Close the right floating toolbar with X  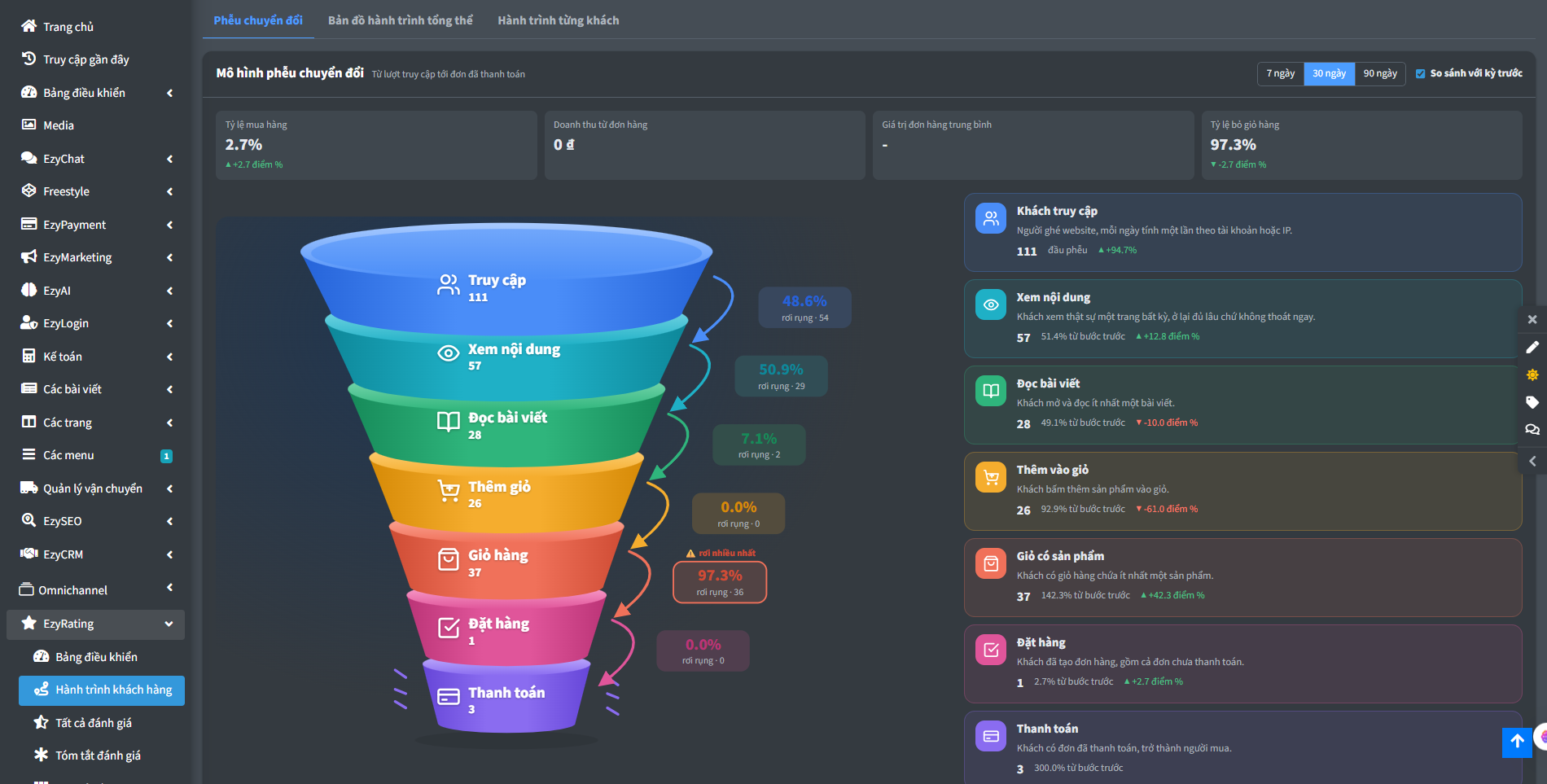click(1532, 319)
